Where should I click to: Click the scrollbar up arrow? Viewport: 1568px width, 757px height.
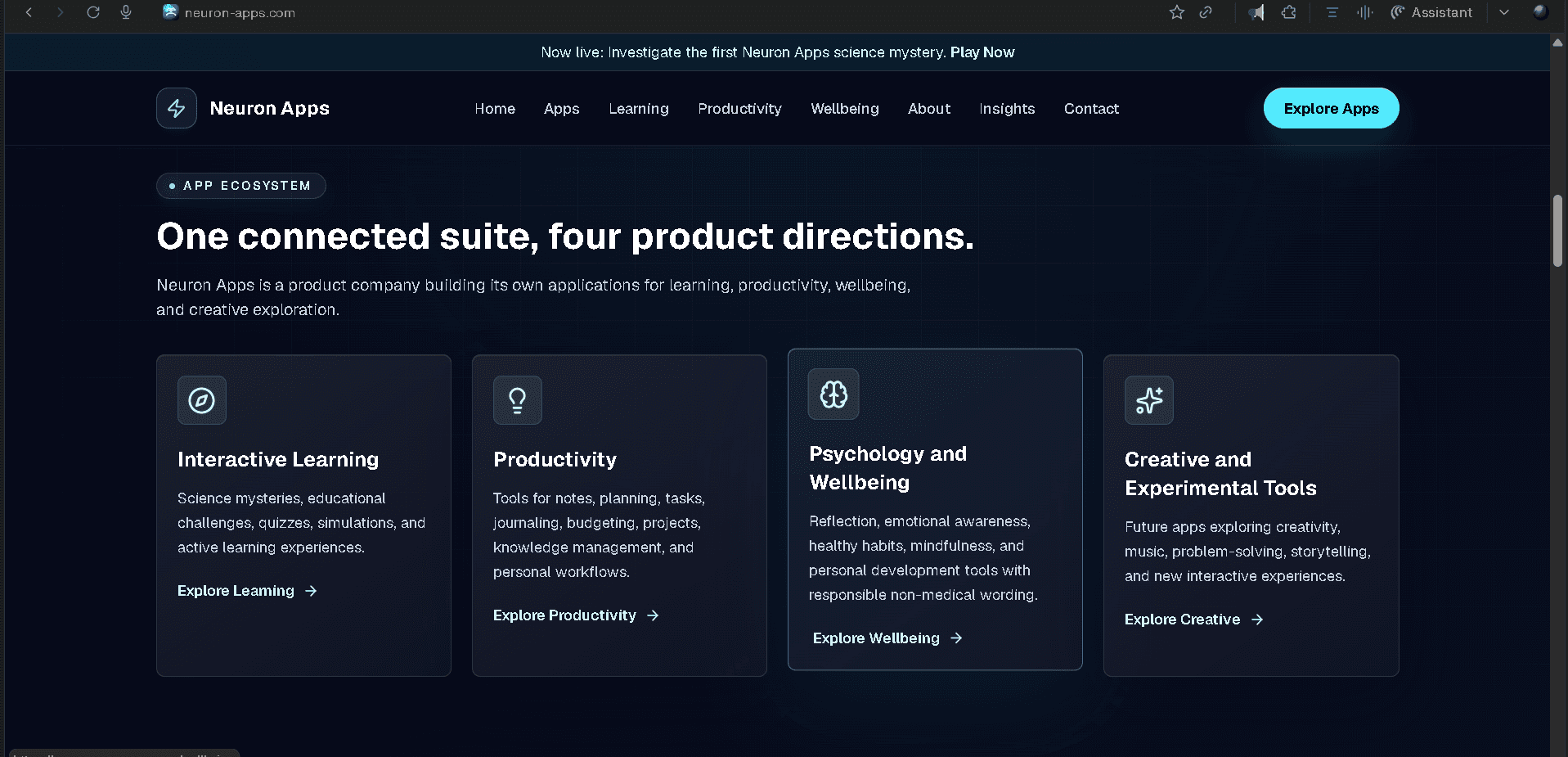pyautogui.click(x=1558, y=43)
